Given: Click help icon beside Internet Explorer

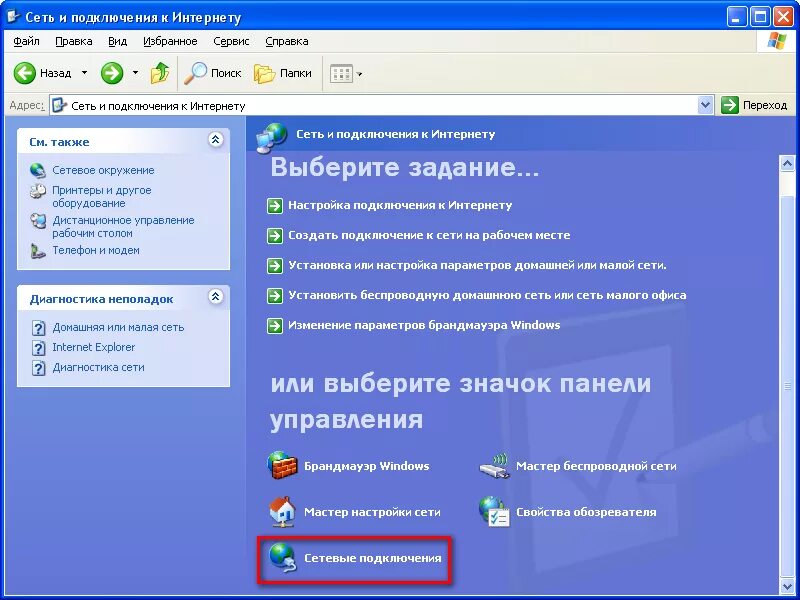Looking at the screenshot, I should click(x=39, y=347).
